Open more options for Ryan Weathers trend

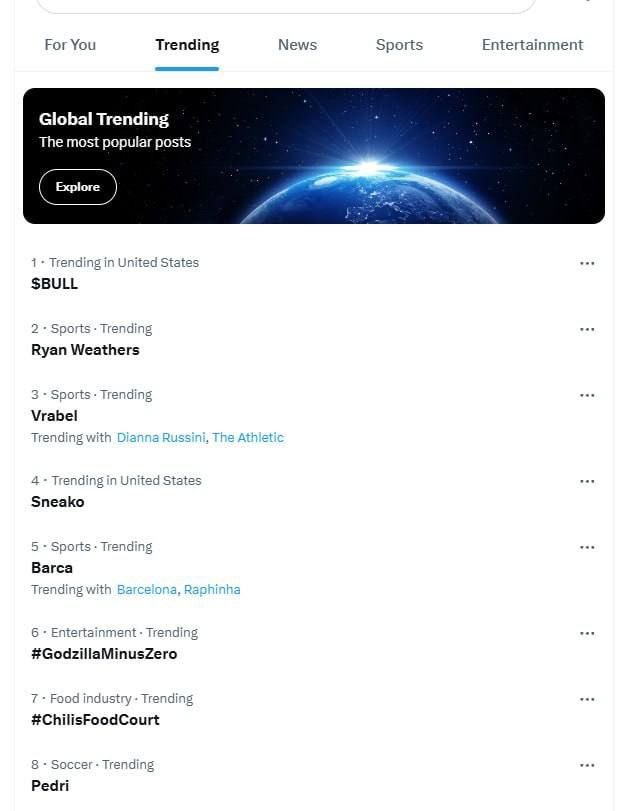pyautogui.click(x=587, y=329)
